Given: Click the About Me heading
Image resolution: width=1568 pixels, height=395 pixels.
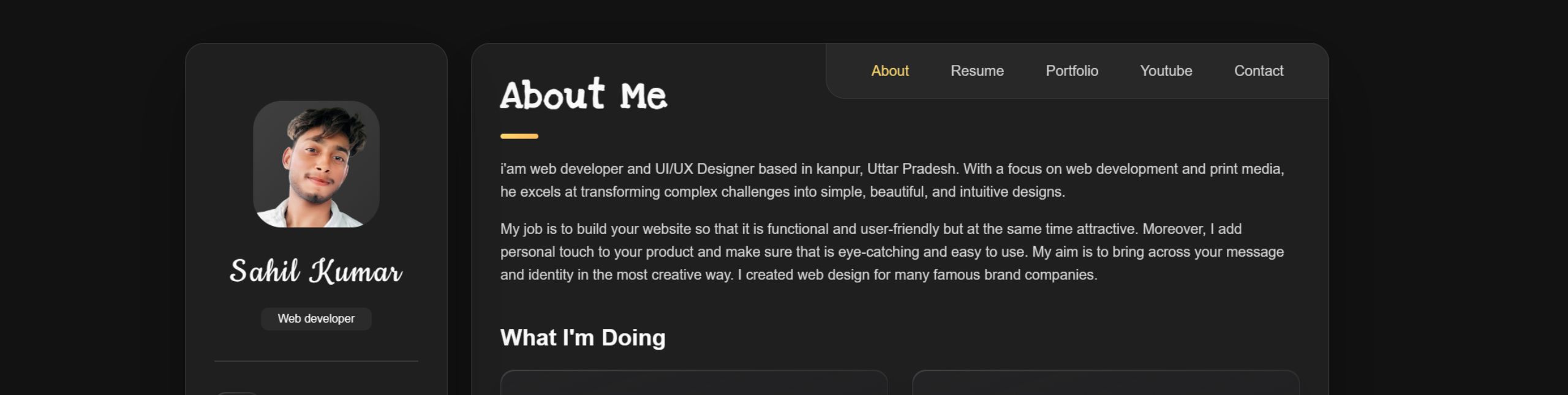Looking at the screenshot, I should pos(583,96).
